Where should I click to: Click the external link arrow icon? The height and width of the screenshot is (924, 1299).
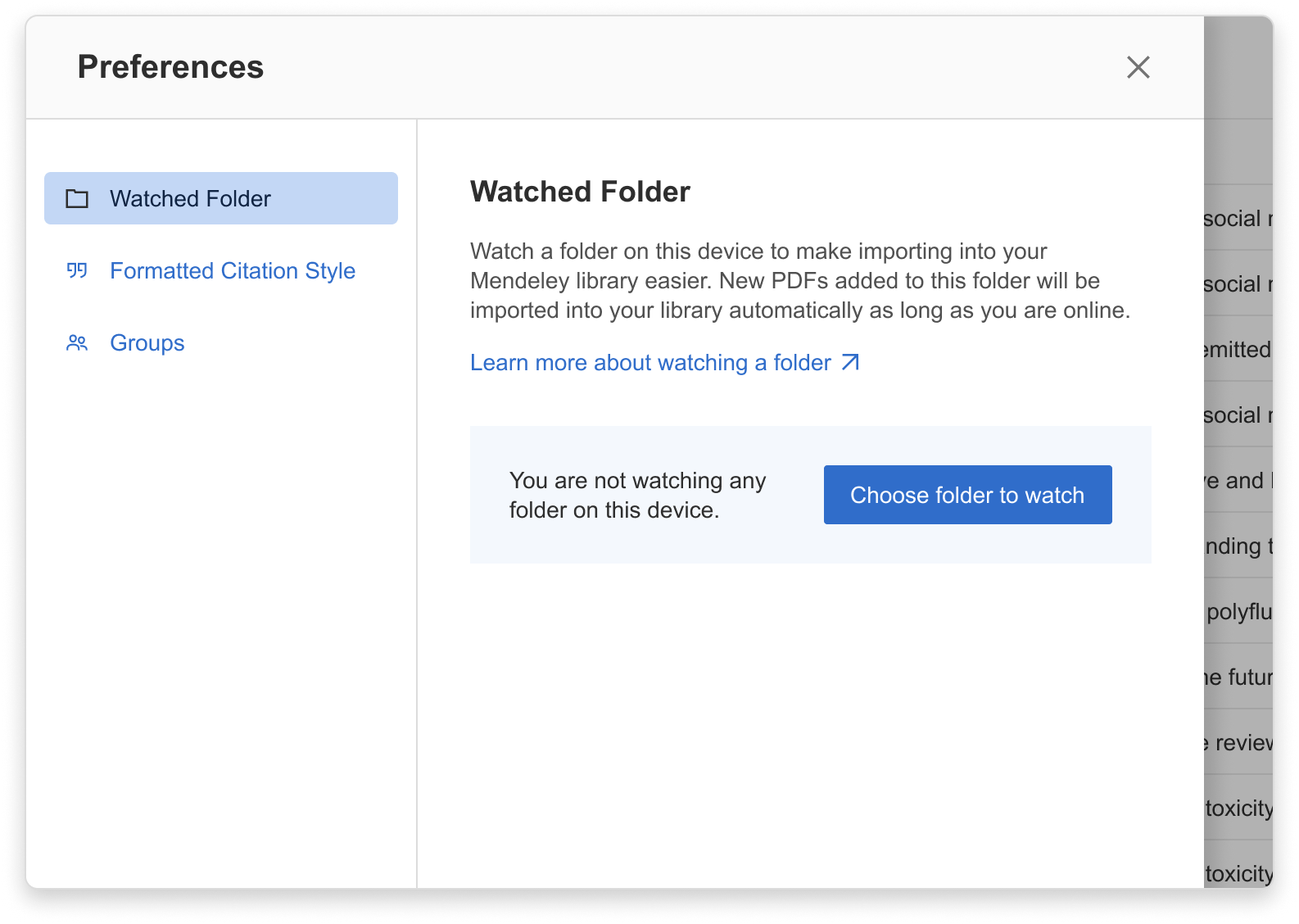(x=850, y=362)
